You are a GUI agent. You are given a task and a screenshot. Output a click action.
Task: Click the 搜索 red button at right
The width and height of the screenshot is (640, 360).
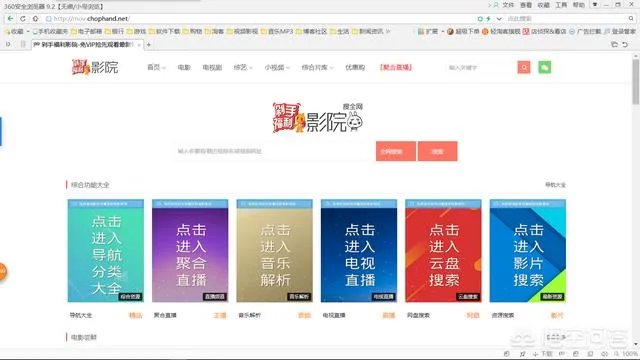point(438,151)
